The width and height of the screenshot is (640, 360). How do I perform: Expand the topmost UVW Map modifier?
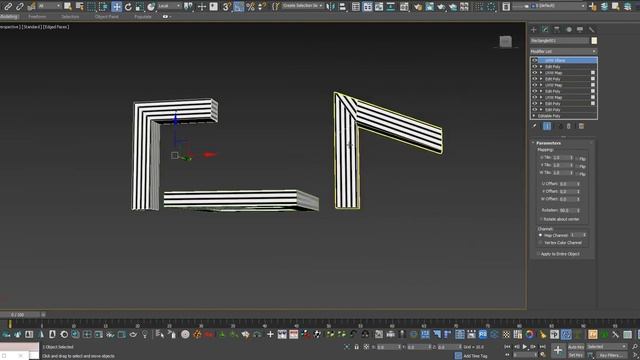click(541, 73)
